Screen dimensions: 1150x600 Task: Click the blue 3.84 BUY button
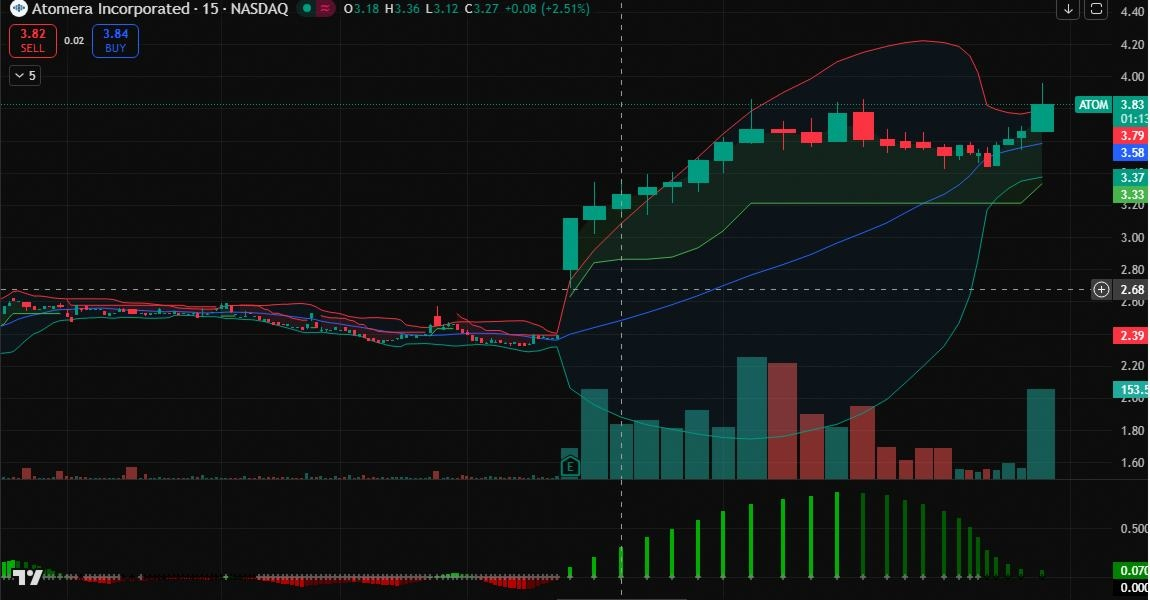(x=115, y=40)
